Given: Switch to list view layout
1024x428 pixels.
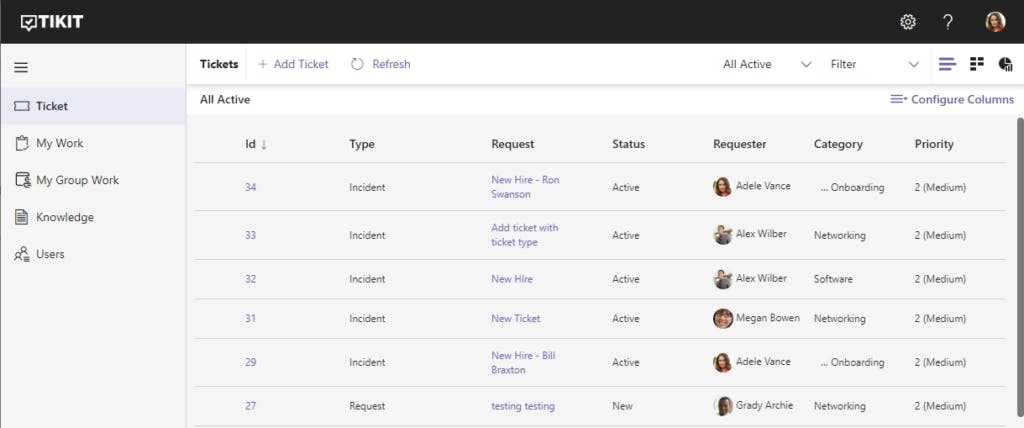Looking at the screenshot, I should click(x=947, y=64).
